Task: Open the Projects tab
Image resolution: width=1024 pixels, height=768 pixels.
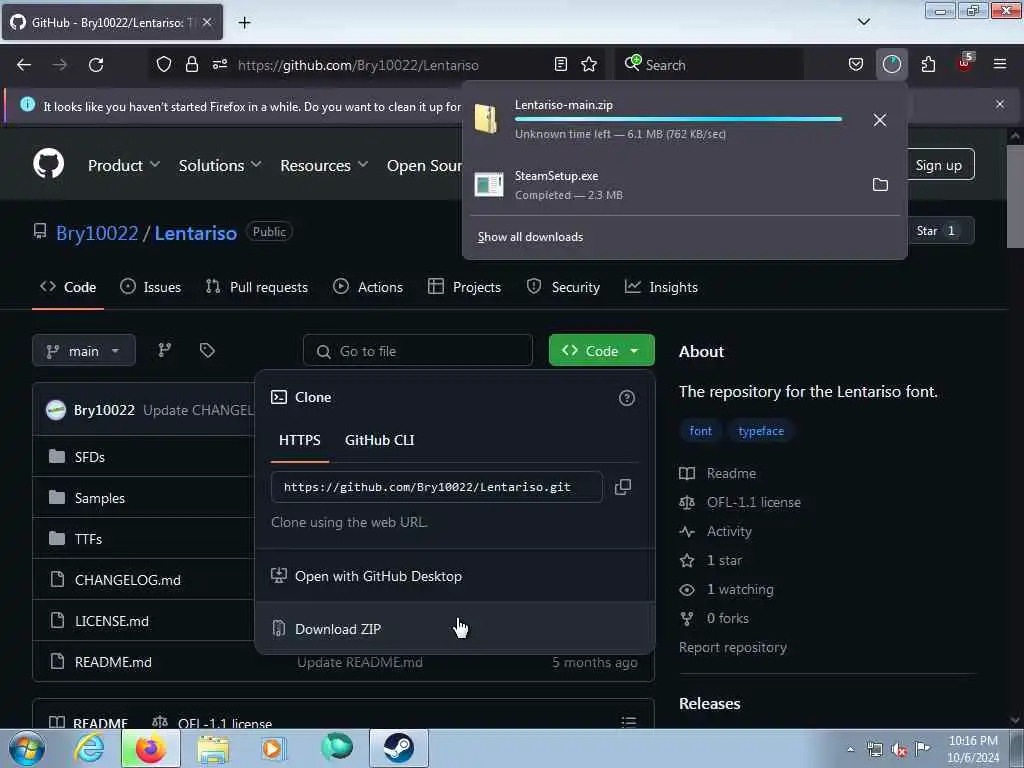Action: click(464, 287)
